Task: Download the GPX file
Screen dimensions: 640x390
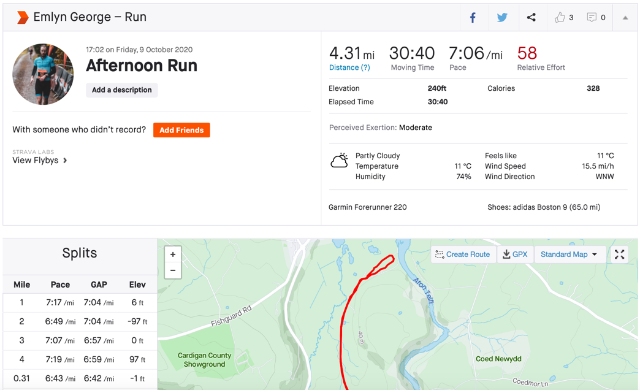Action: point(515,255)
